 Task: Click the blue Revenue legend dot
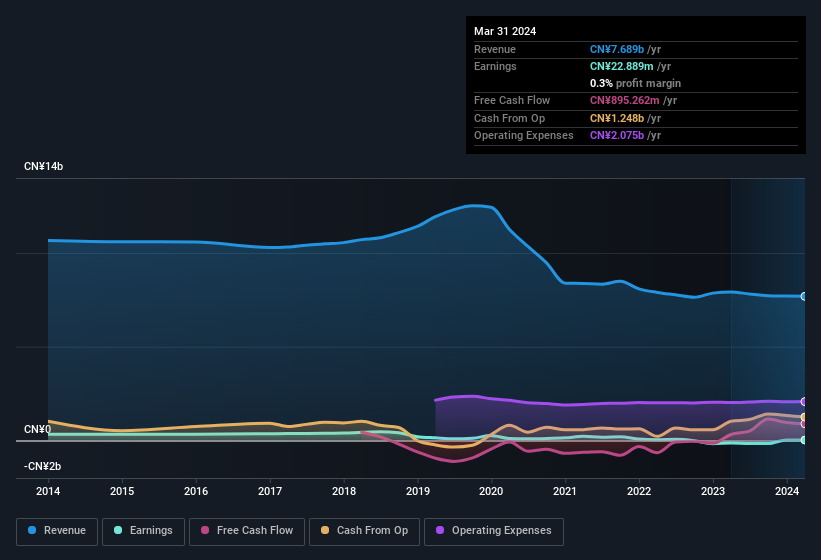(33, 530)
